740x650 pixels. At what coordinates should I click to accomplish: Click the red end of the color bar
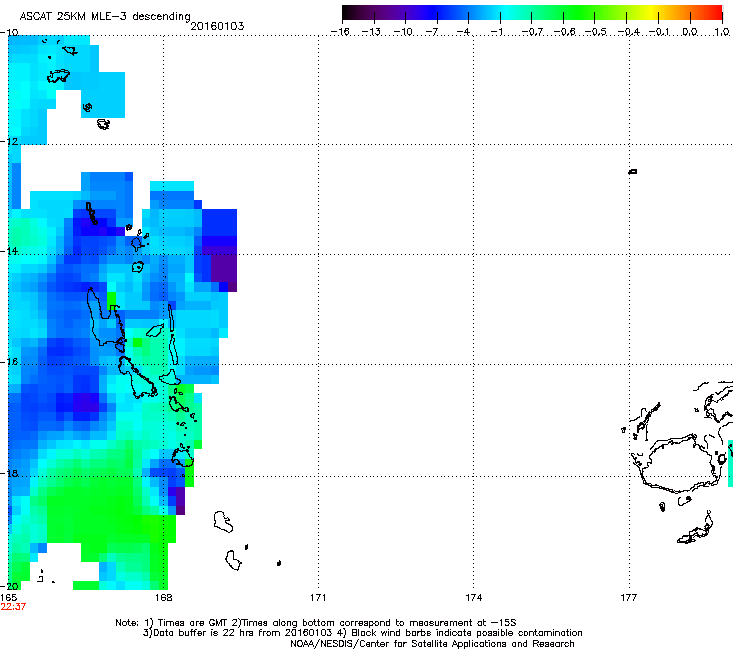point(716,13)
